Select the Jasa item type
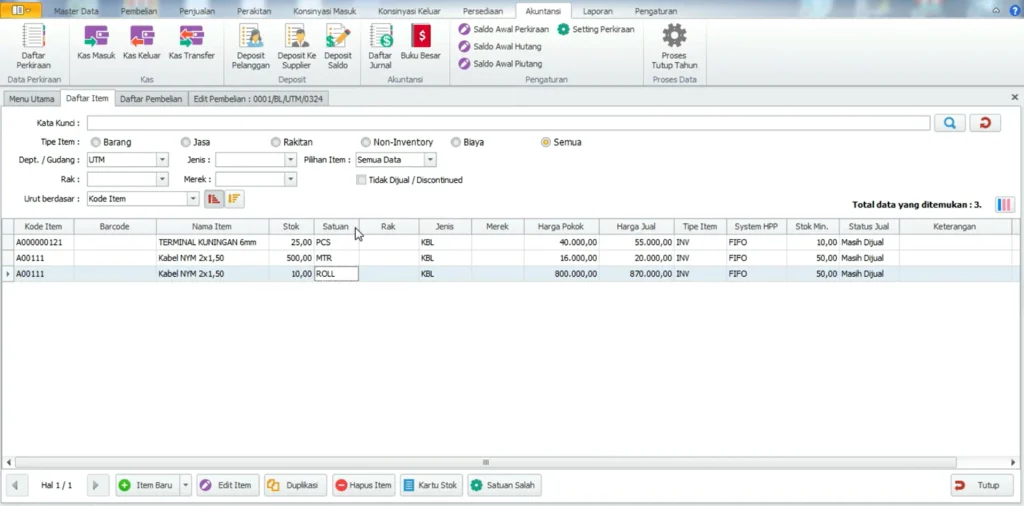The image size is (1024, 506). (185, 142)
